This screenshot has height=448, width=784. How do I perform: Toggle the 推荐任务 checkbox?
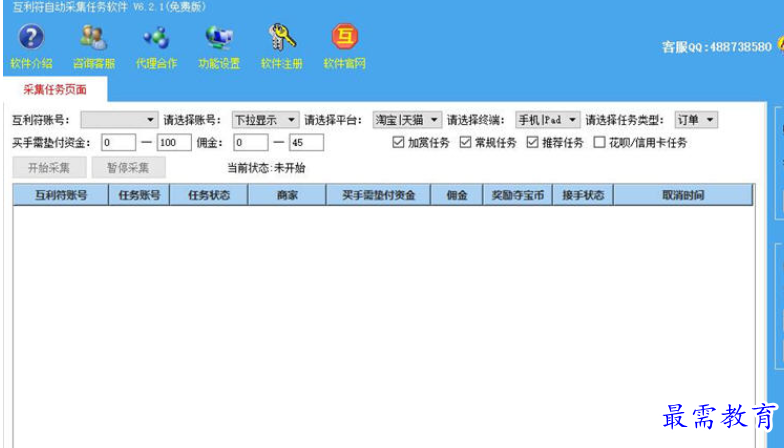(532, 142)
